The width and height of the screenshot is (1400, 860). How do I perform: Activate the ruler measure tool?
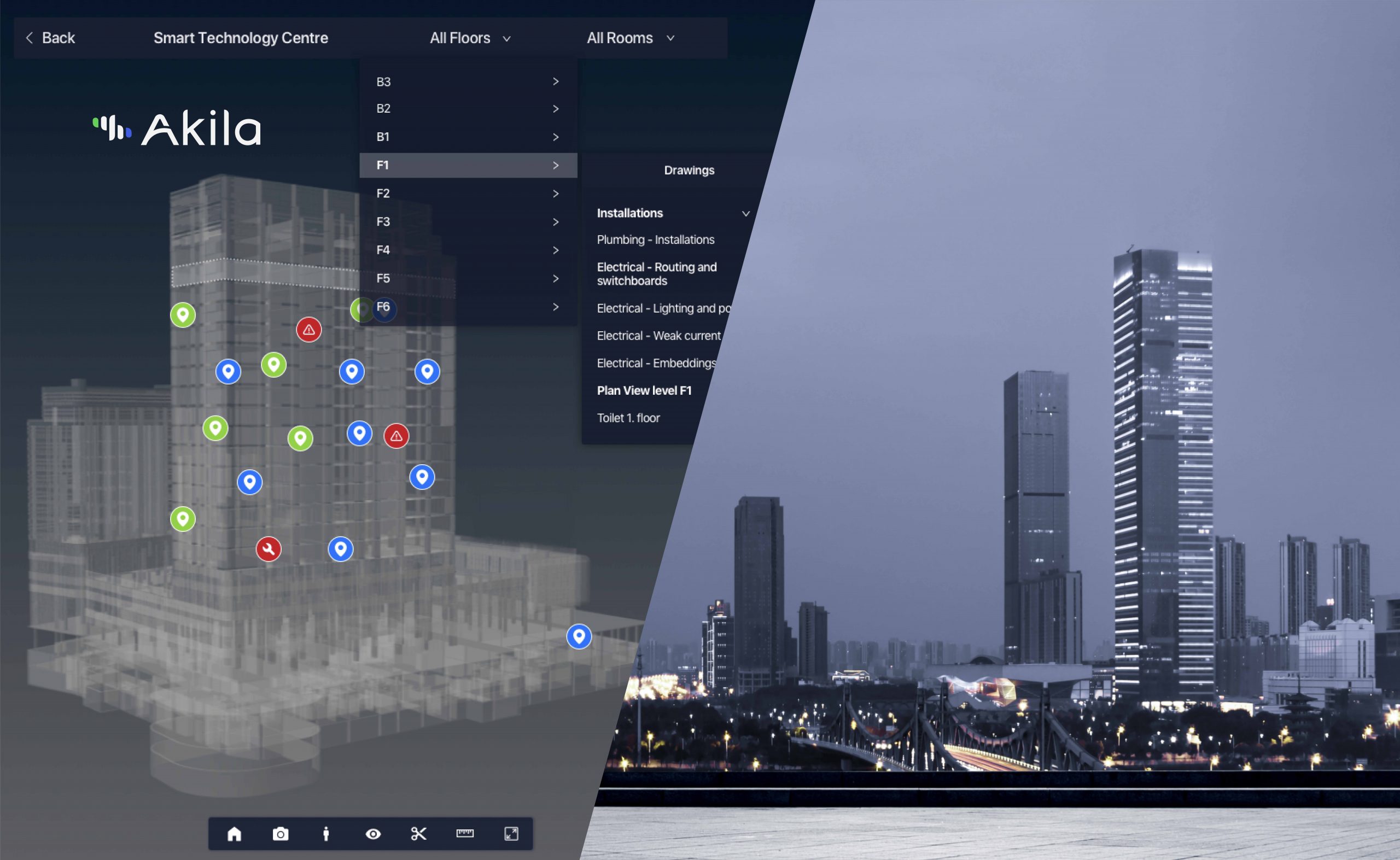[465, 833]
